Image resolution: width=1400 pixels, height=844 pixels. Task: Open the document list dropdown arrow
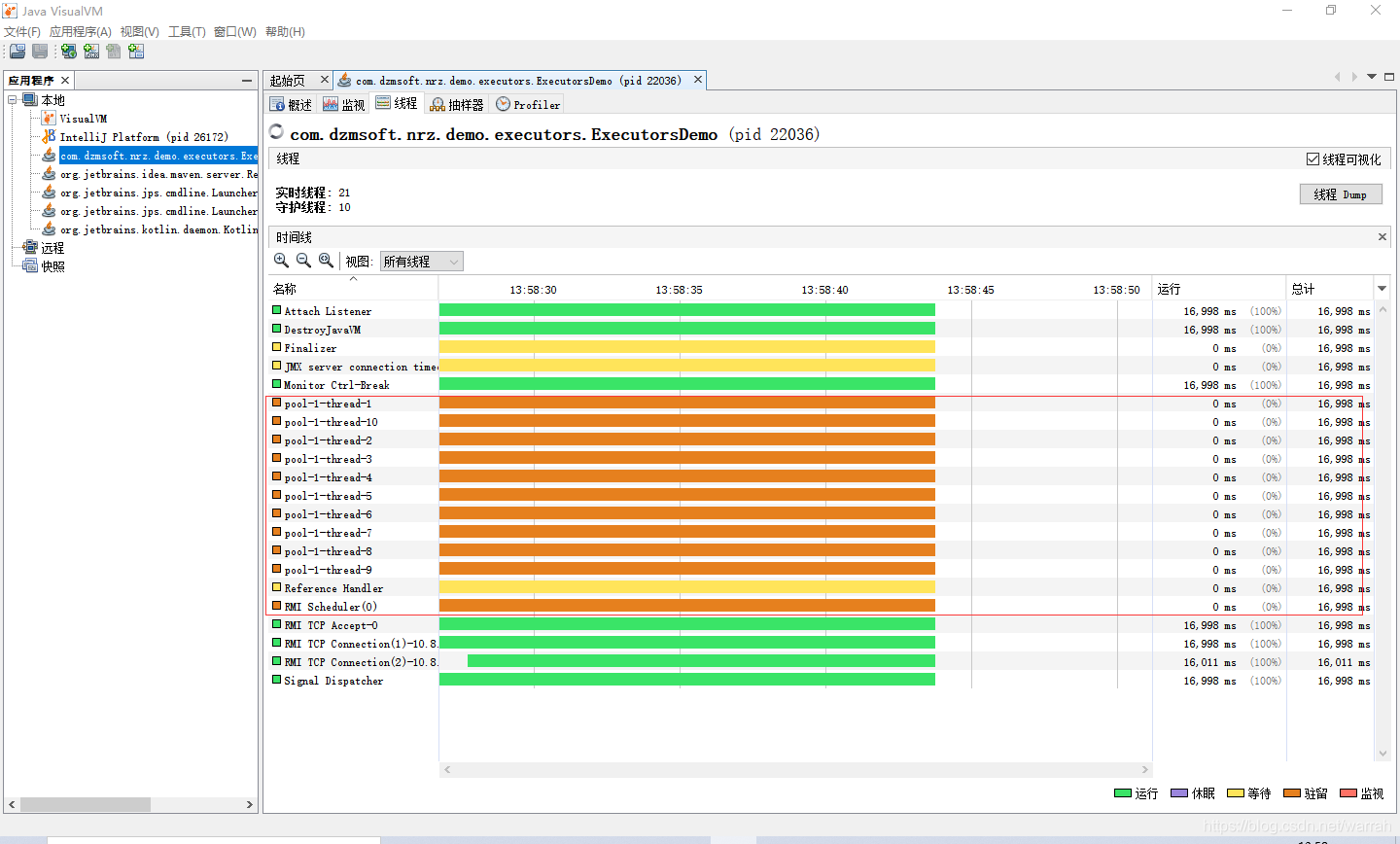click(1372, 77)
